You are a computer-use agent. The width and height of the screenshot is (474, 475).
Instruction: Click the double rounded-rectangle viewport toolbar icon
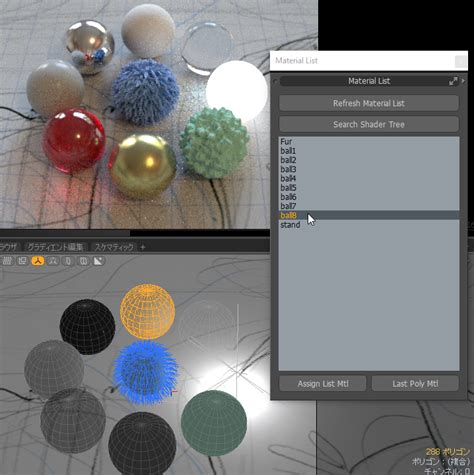tap(83, 261)
